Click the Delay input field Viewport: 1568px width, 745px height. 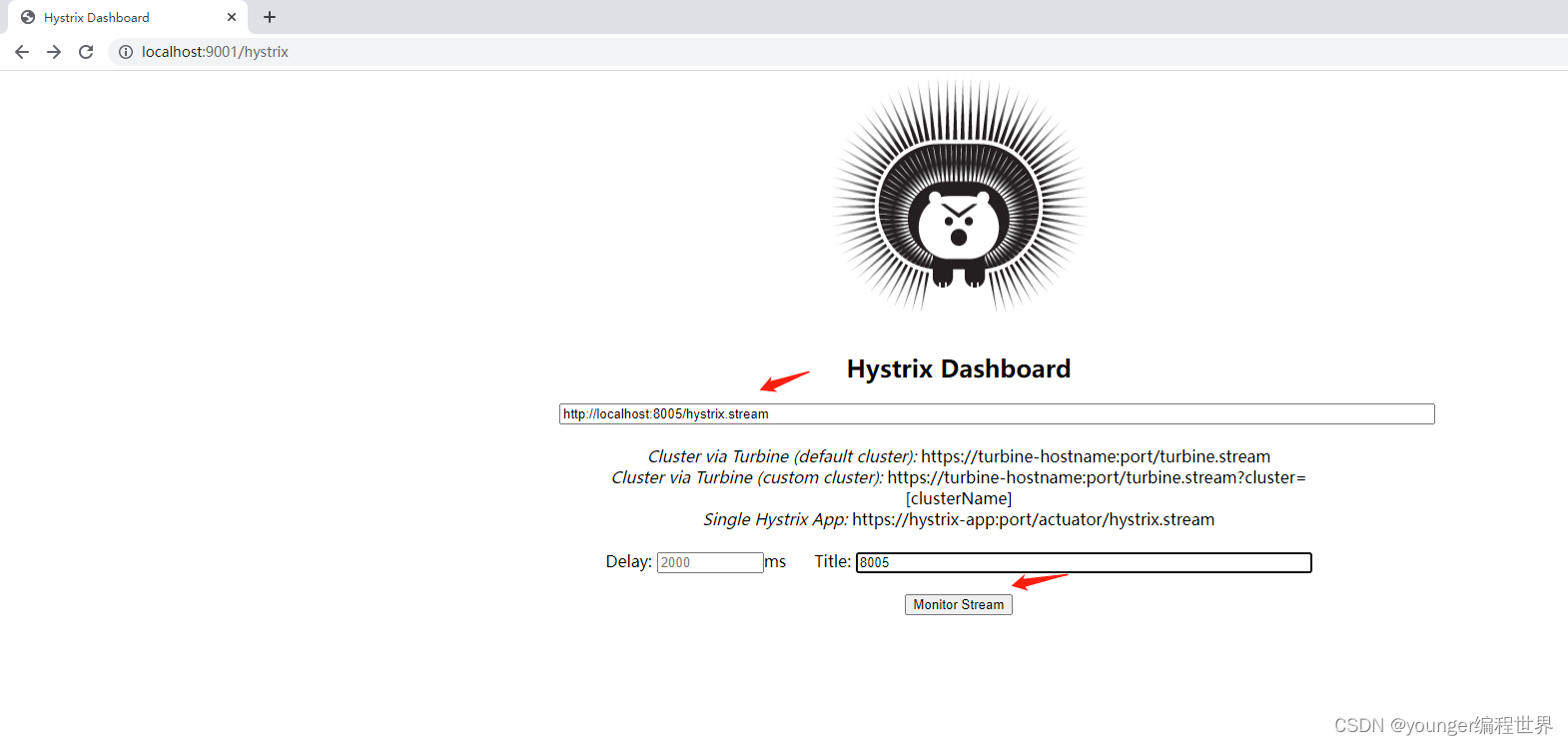click(x=710, y=562)
